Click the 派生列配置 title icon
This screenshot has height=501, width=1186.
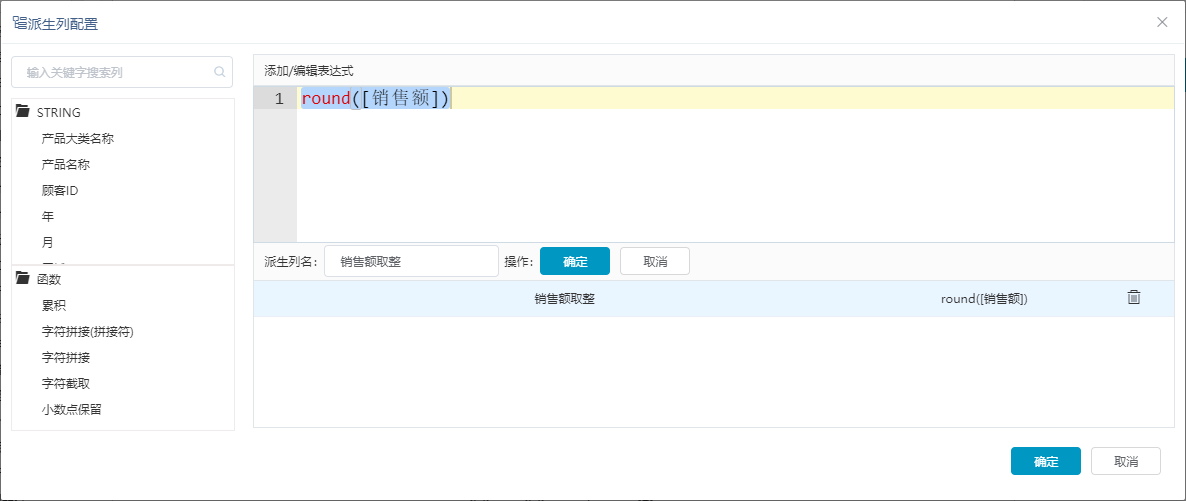20,23
